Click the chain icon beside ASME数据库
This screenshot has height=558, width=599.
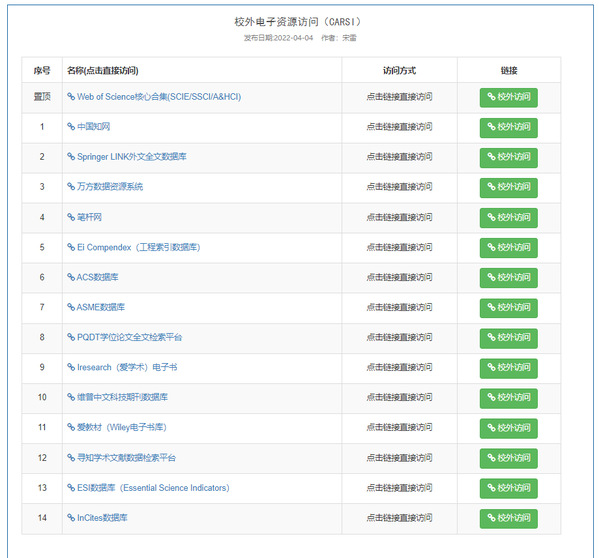(x=71, y=307)
